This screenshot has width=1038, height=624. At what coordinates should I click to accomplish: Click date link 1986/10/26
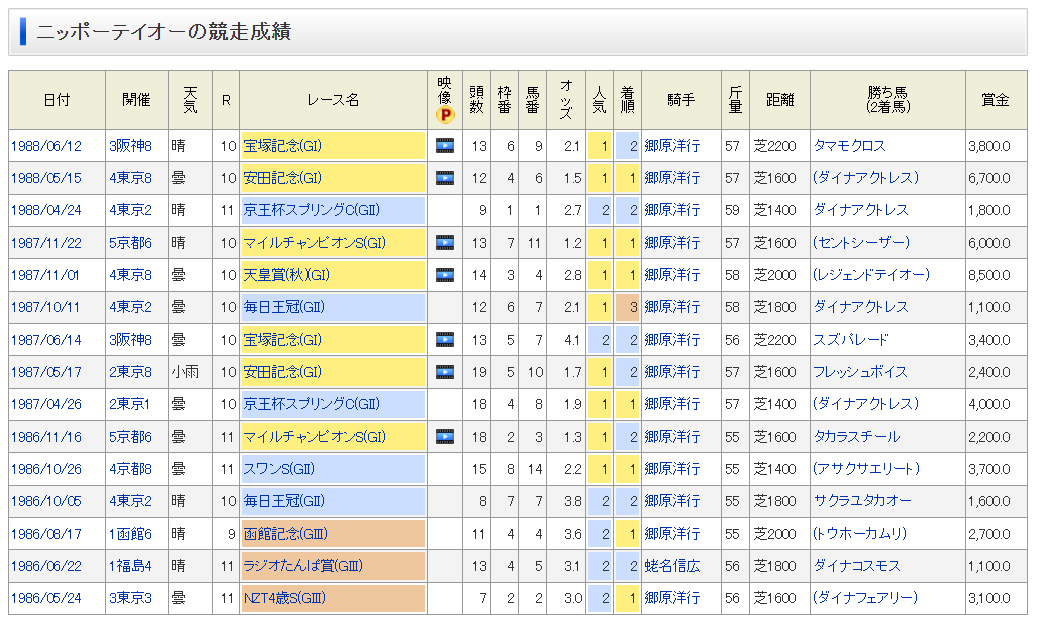(x=46, y=469)
